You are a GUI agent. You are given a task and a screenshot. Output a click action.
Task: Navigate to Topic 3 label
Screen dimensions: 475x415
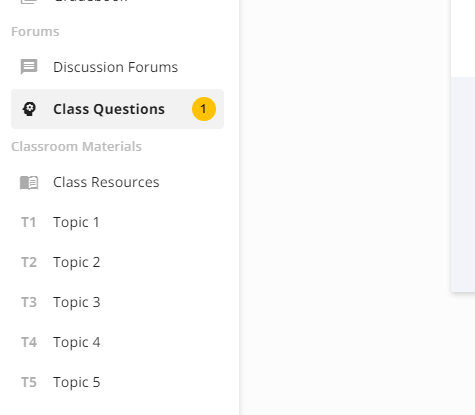(x=77, y=303)
